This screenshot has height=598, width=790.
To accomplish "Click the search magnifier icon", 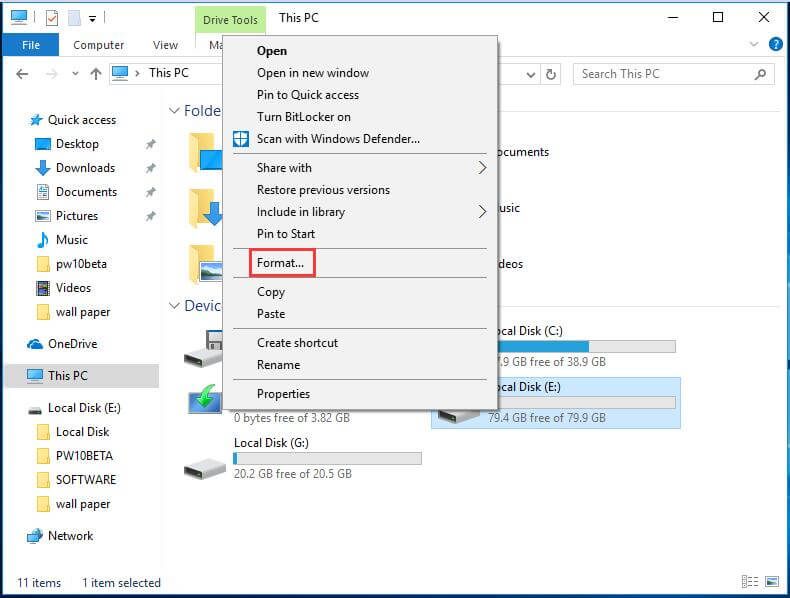I will (760, 75).
